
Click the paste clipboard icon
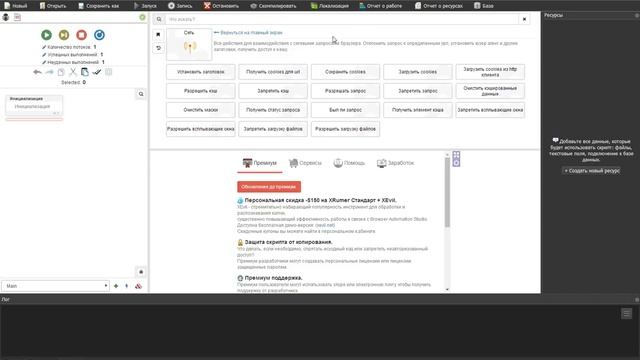(x=84, y=72)
